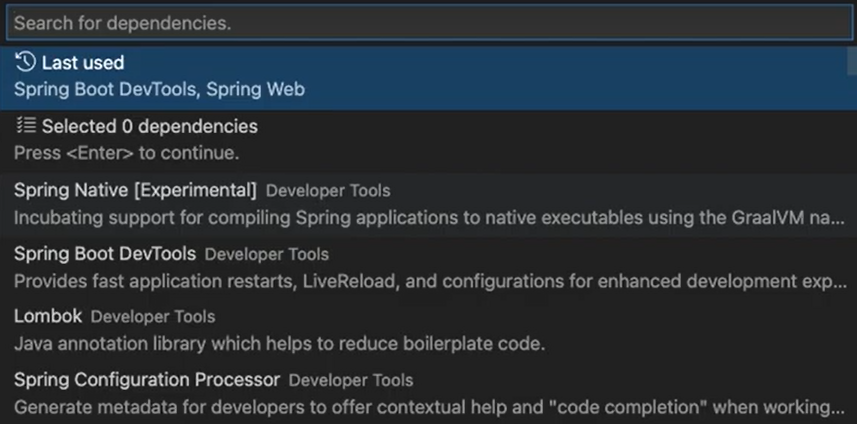Add the Lombok dependency
This screenshot has width=857, height=424.
click(47, 317)
